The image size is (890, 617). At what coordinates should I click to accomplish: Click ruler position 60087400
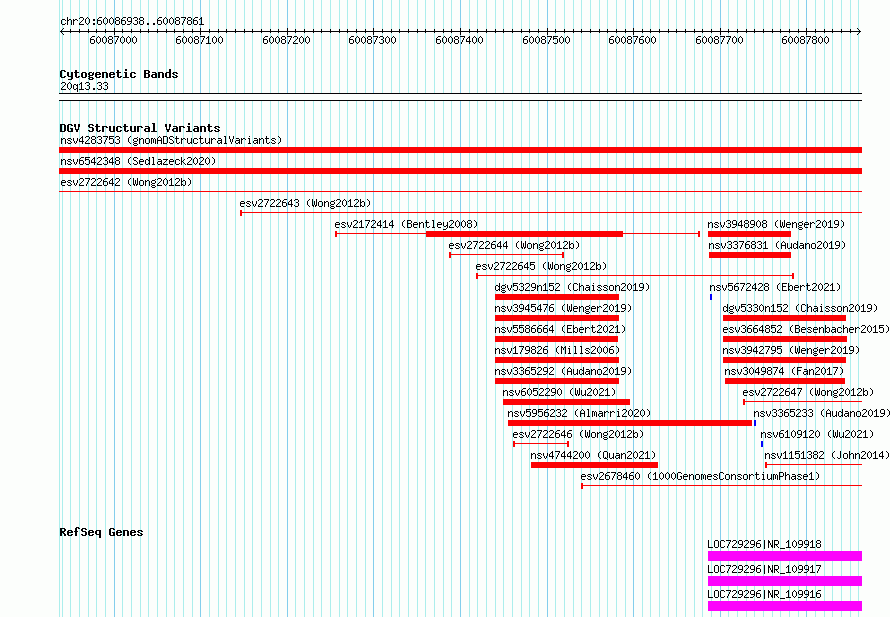(x=459, y=40)
